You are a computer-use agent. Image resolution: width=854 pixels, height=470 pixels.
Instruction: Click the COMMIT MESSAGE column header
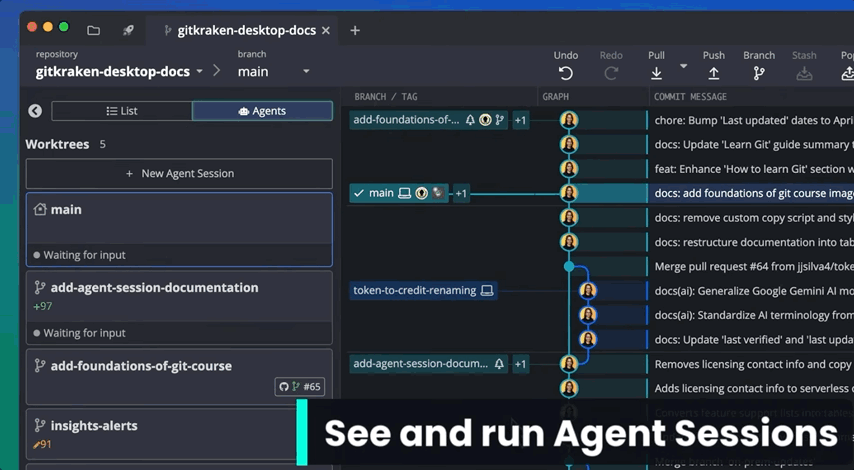(x=690, y=97)
